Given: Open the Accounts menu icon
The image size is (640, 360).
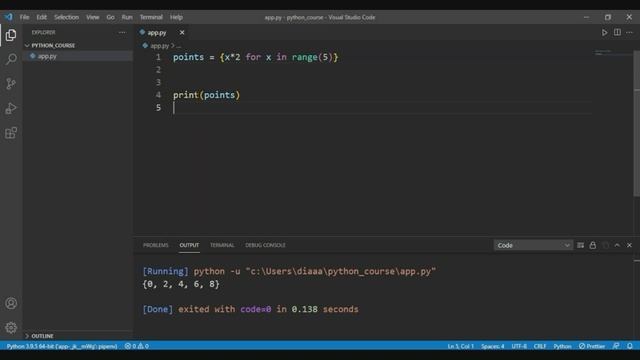Looking at the screenshot, I should point(11,303).
